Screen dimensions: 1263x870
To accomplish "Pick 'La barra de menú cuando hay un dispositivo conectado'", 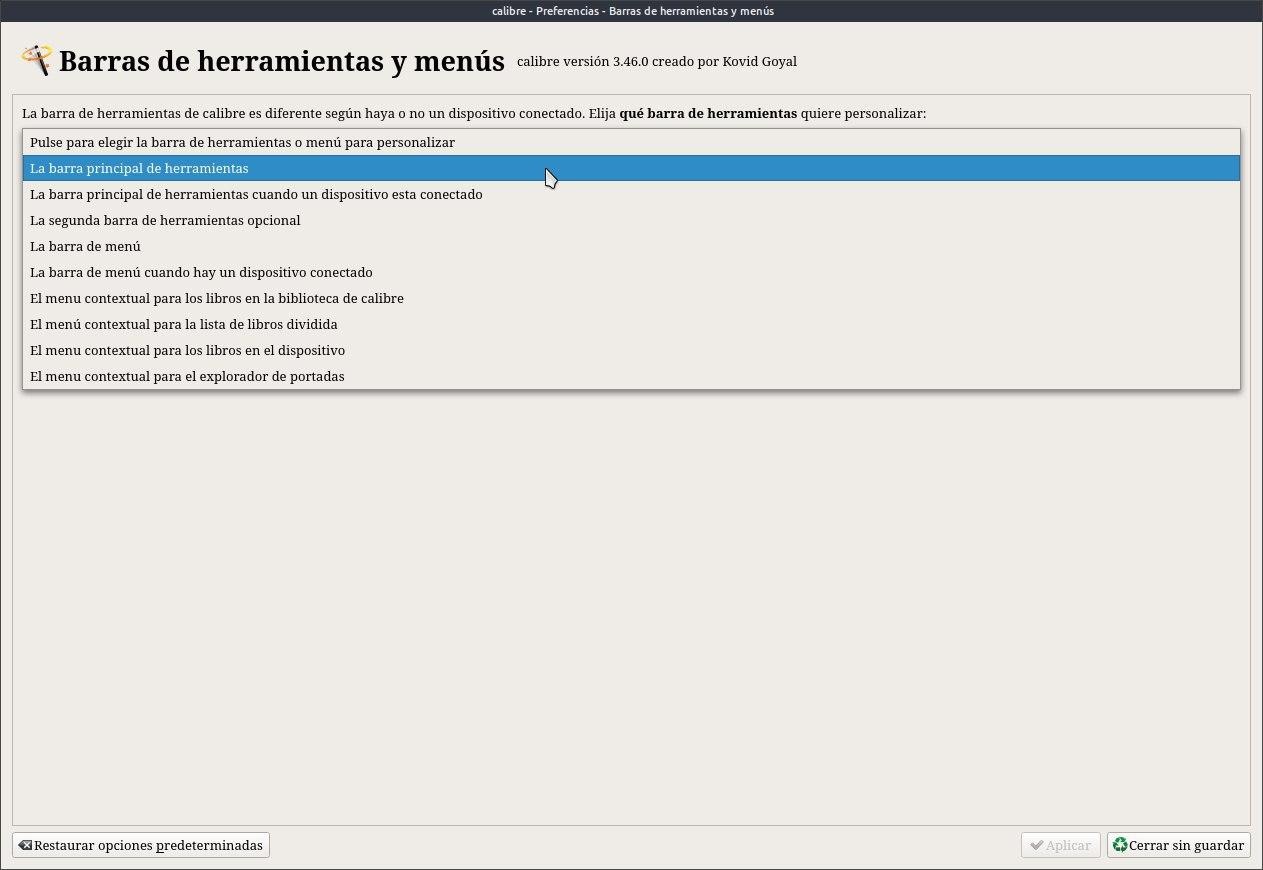I will pos(631,272).
